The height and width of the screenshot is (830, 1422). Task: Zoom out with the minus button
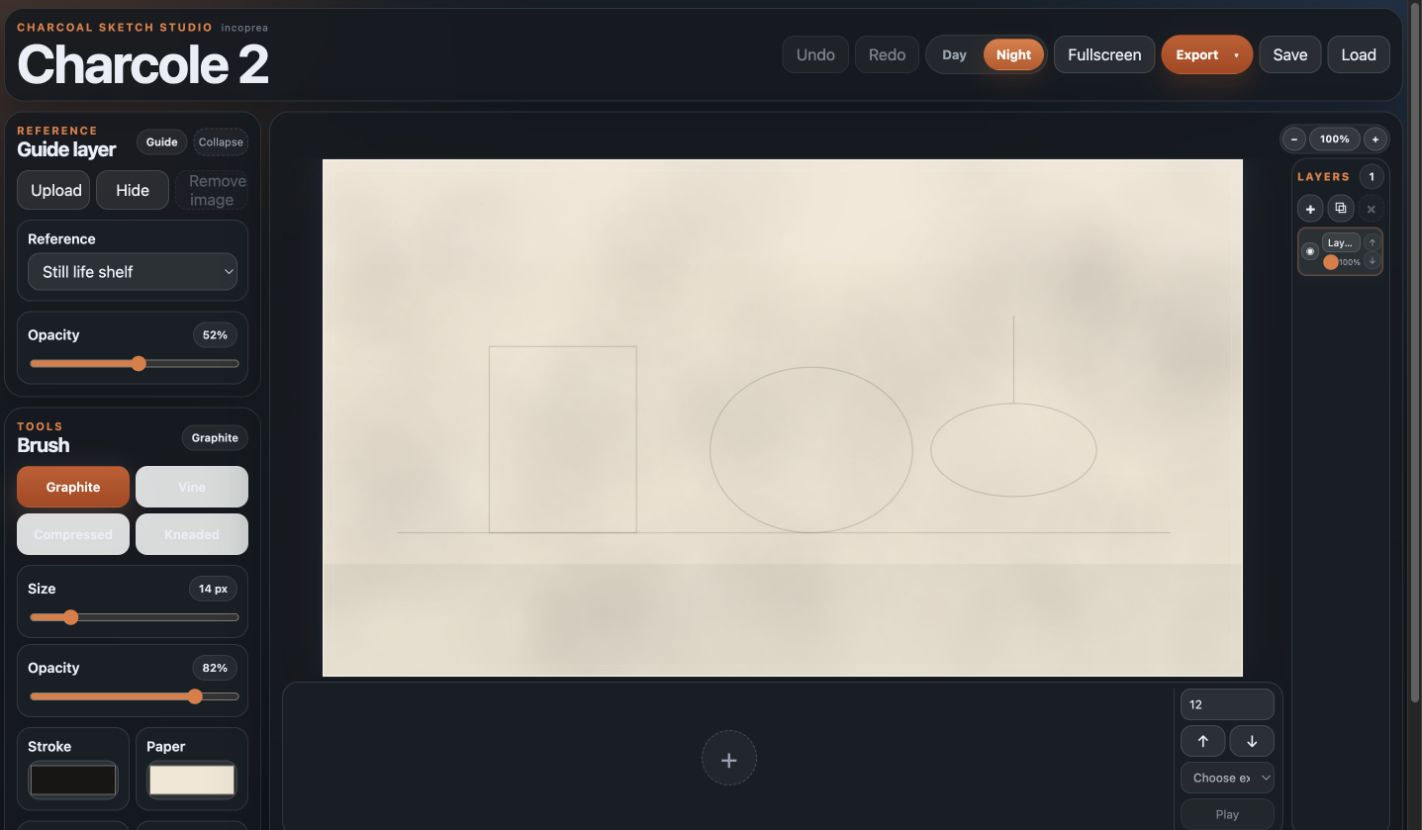1294,139
